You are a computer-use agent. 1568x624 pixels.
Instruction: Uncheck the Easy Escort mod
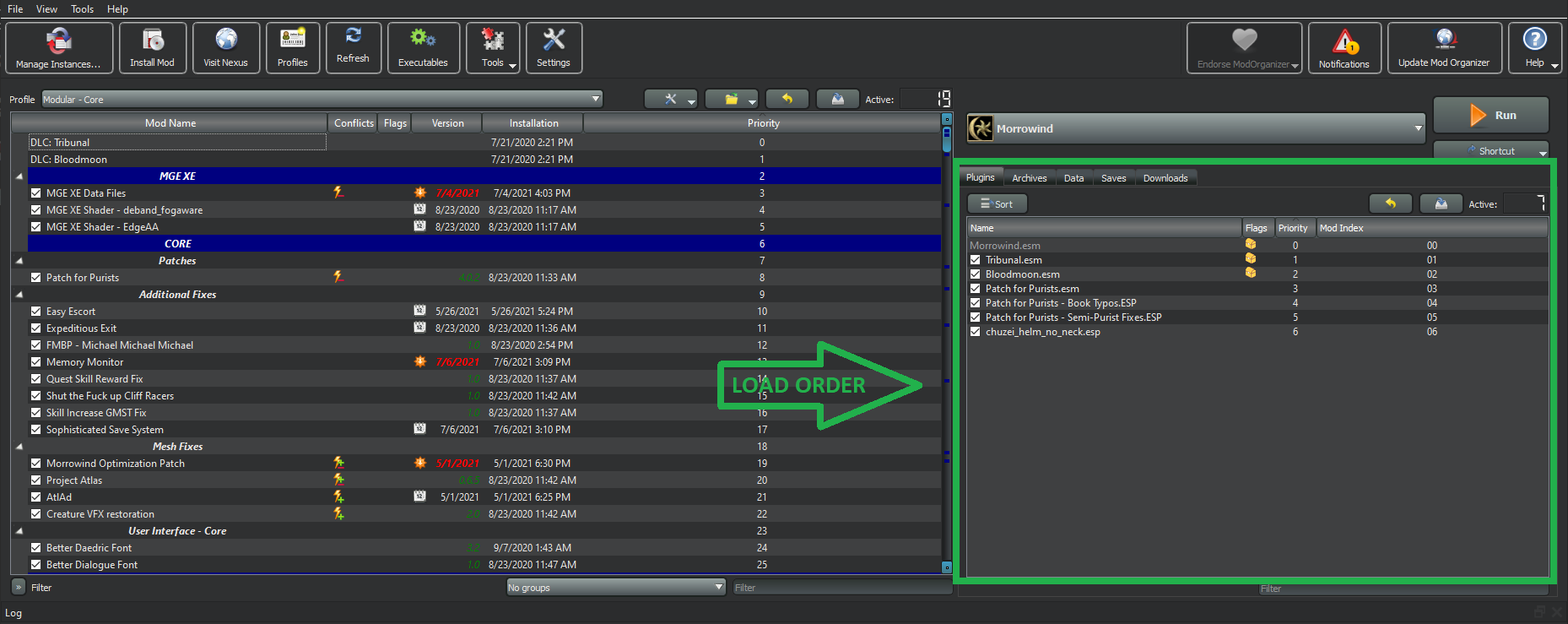coord(36,312)
